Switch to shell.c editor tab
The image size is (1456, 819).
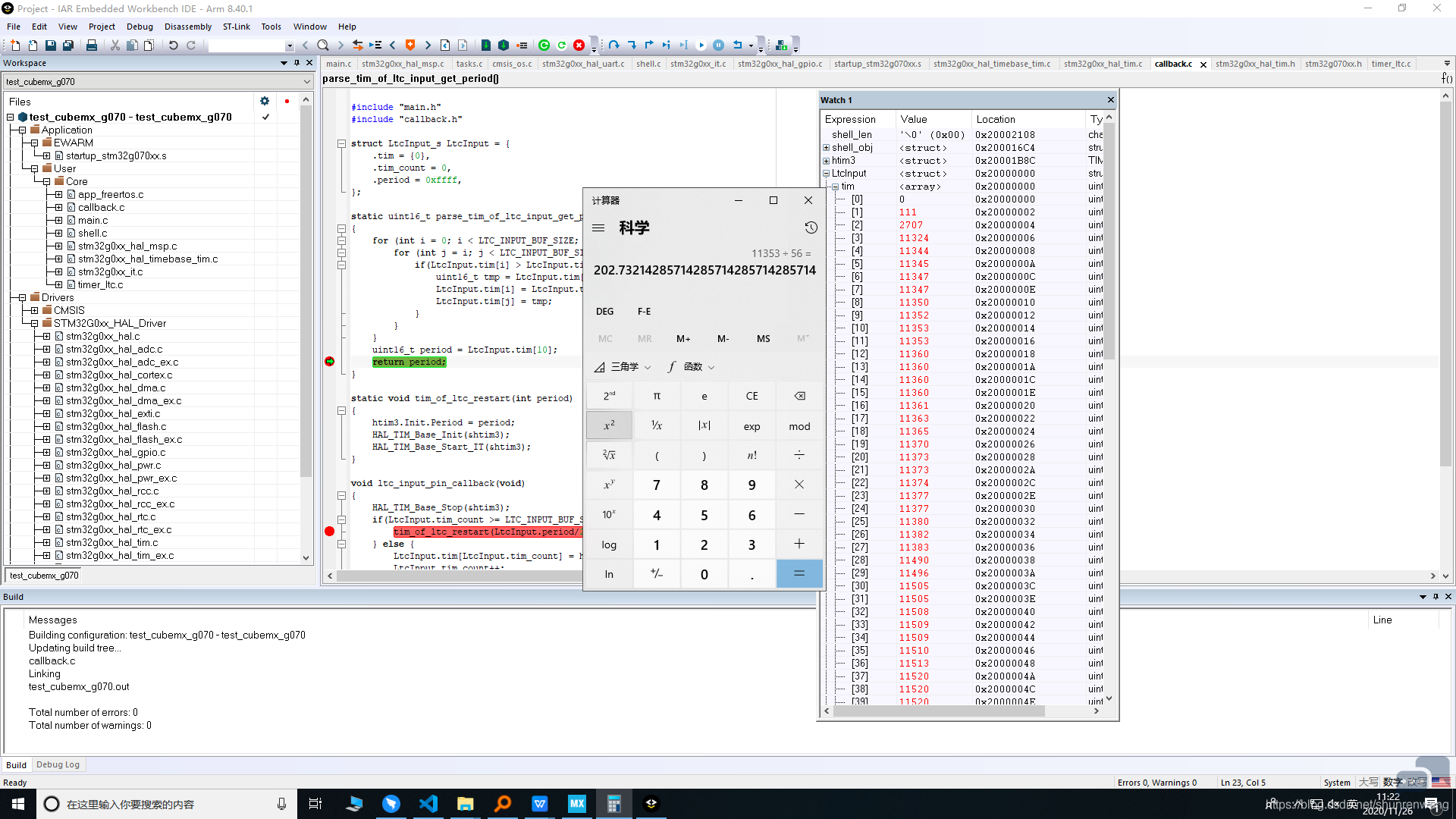pos(648,64)
